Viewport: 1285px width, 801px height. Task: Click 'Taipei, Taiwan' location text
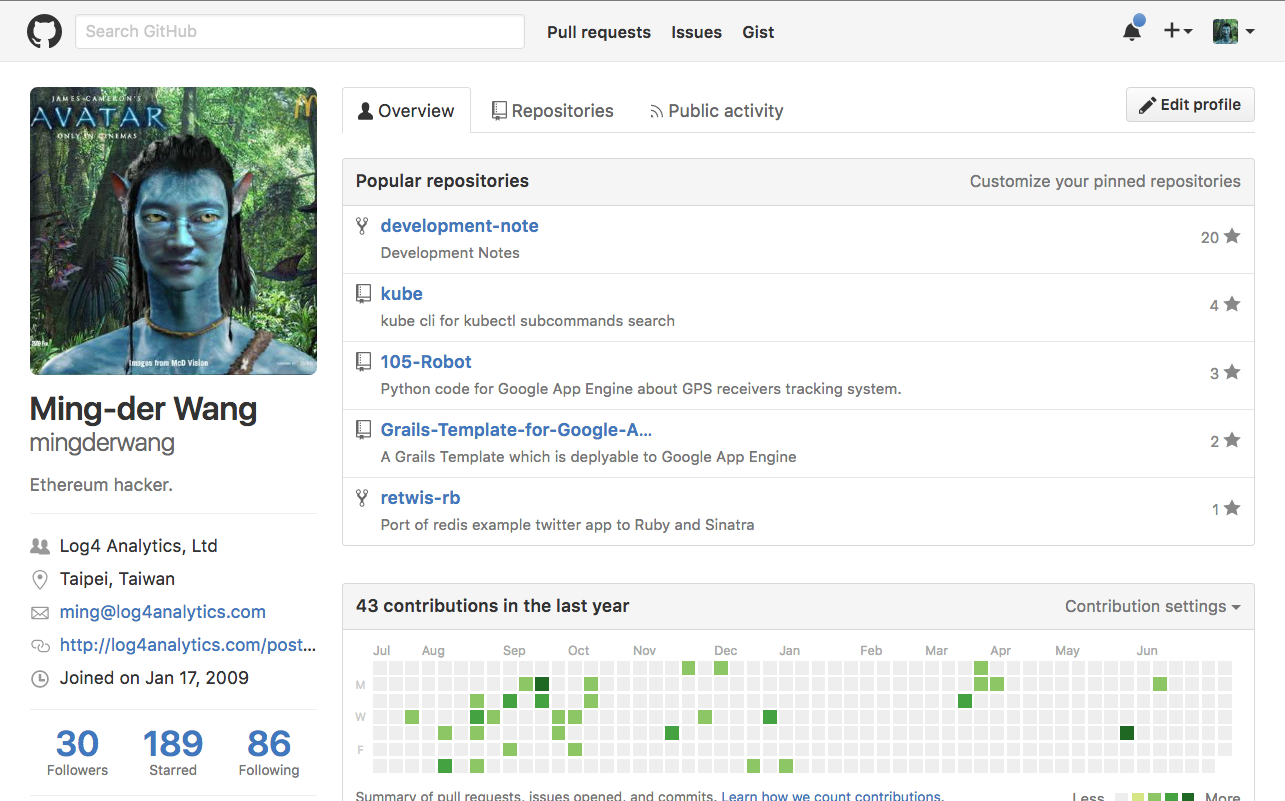[117, 579]
